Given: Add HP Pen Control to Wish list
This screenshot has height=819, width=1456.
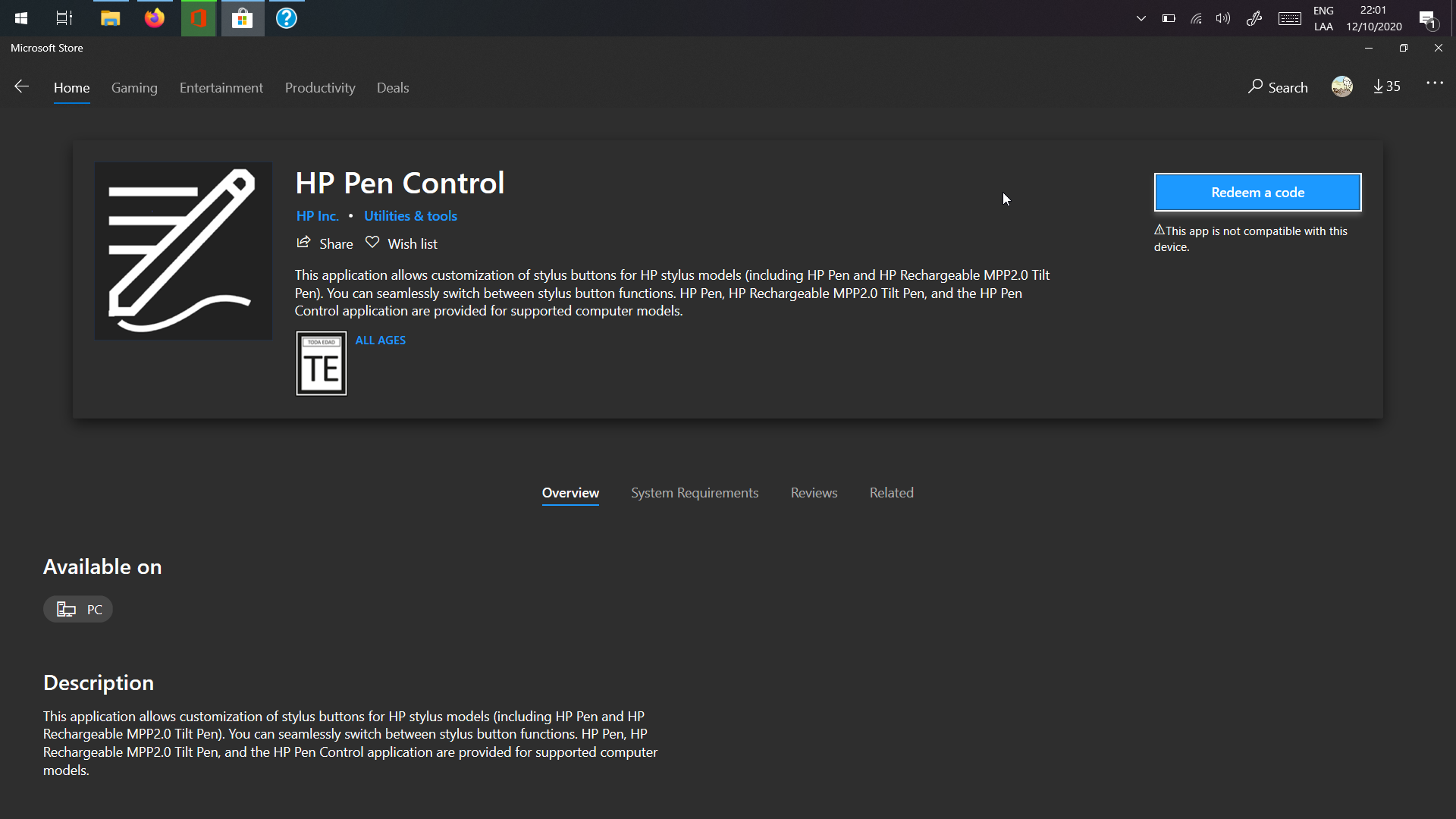Looking at the screenshot, I should click(401, 243).
